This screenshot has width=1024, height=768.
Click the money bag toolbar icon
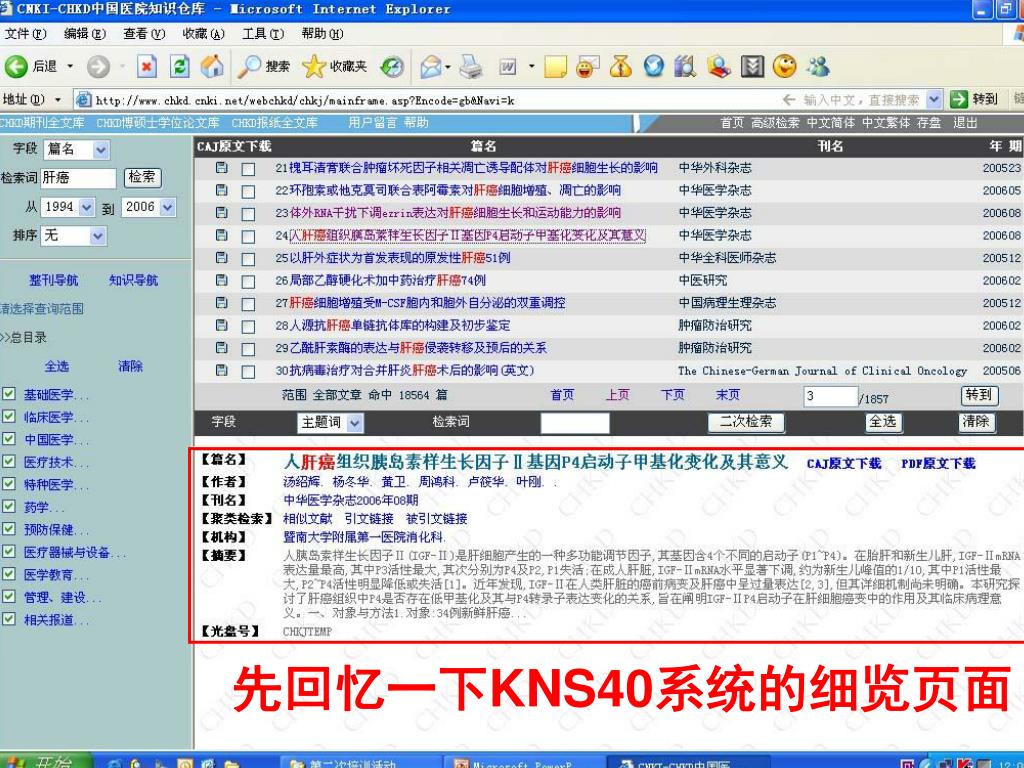point(621,66)
